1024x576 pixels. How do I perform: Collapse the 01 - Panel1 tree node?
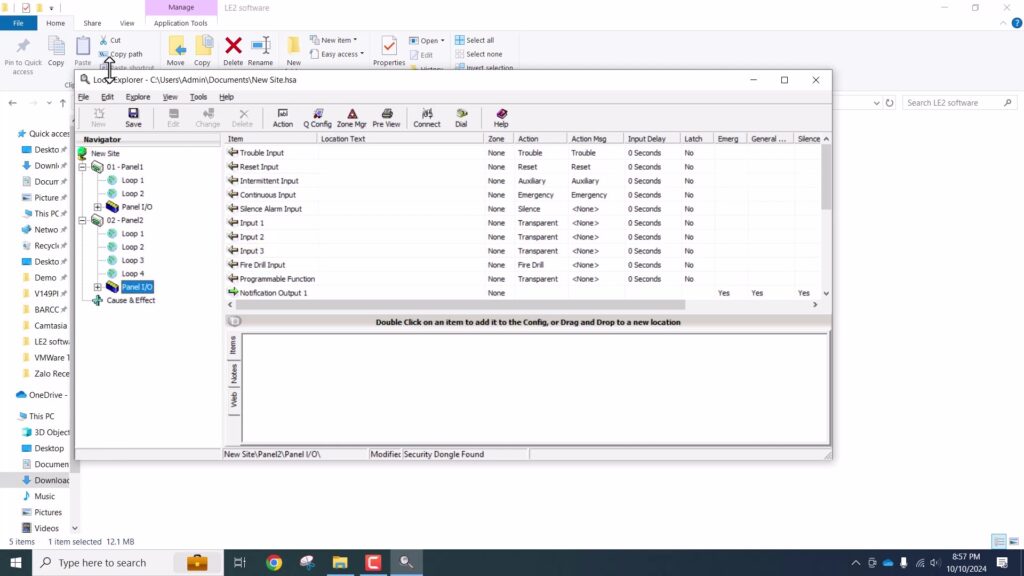(x=83, y=167)
